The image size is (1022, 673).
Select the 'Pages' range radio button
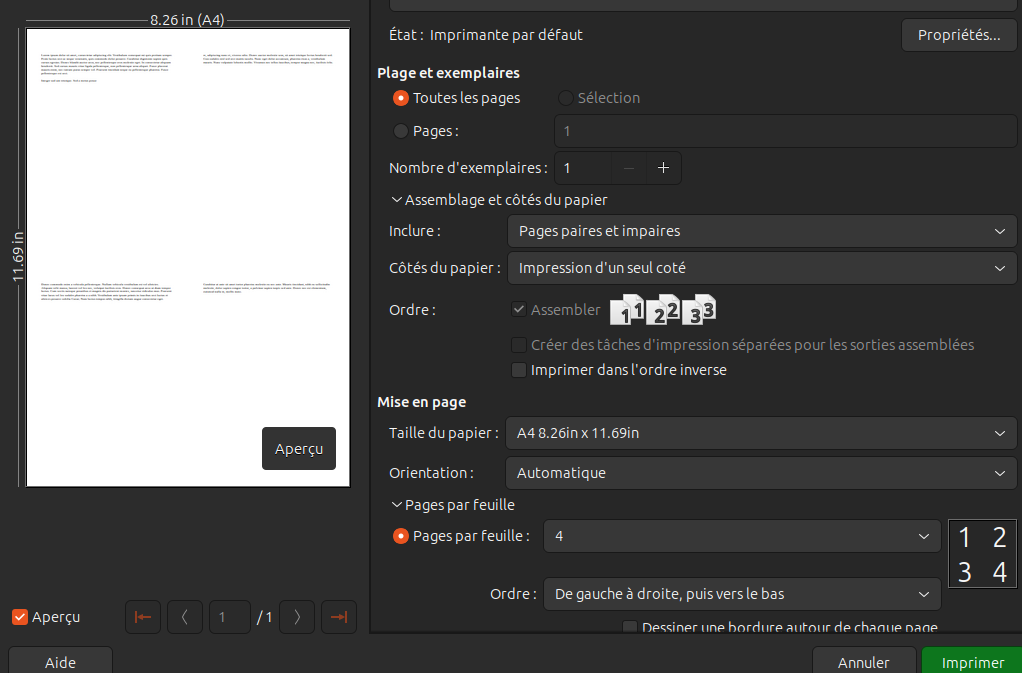pyautogui.click(x=401, y=131)
